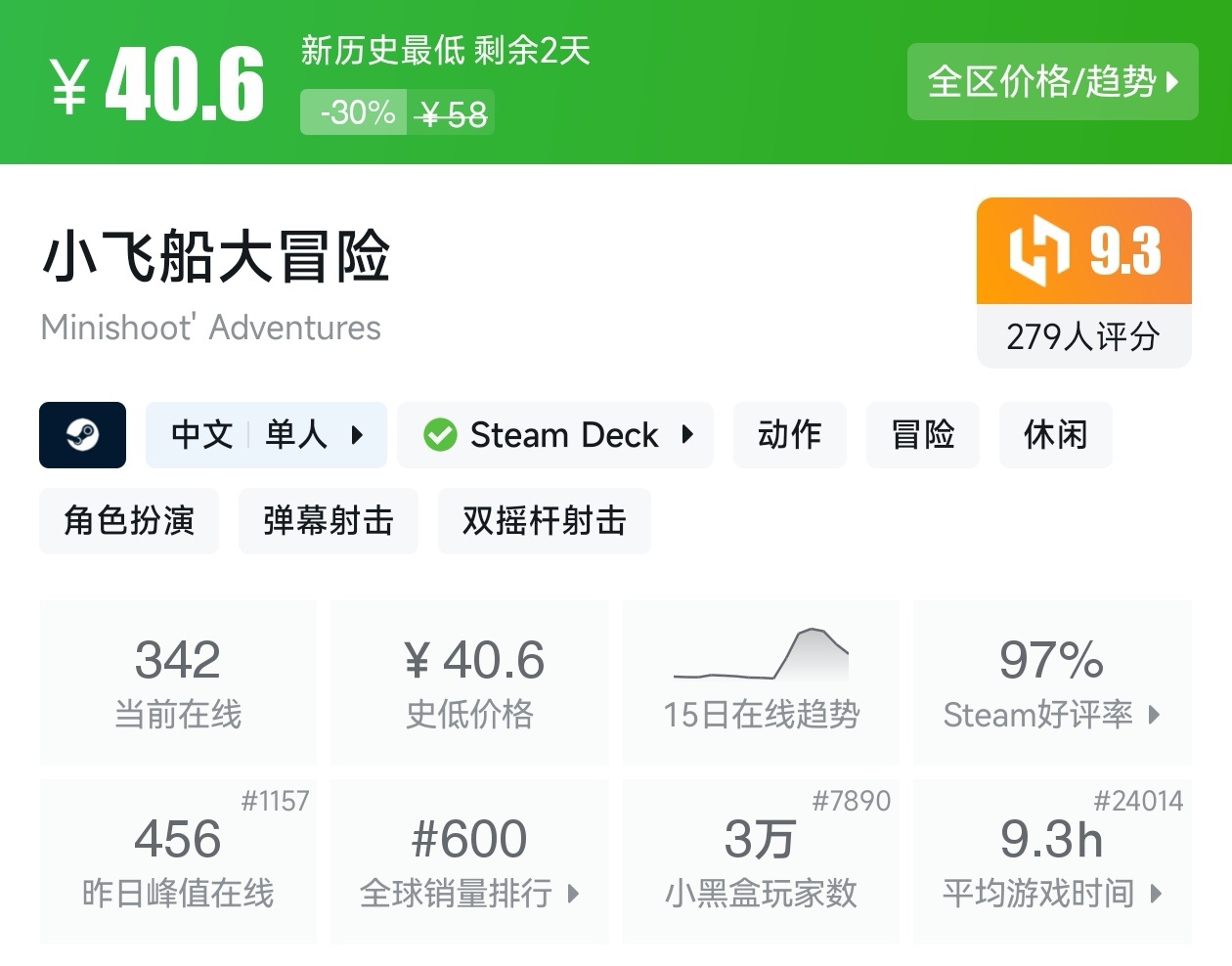Screen dimensions: 1232x966
Task: Click the -30% discount badge
Action: pyautogui.click(x=354, y=112)
